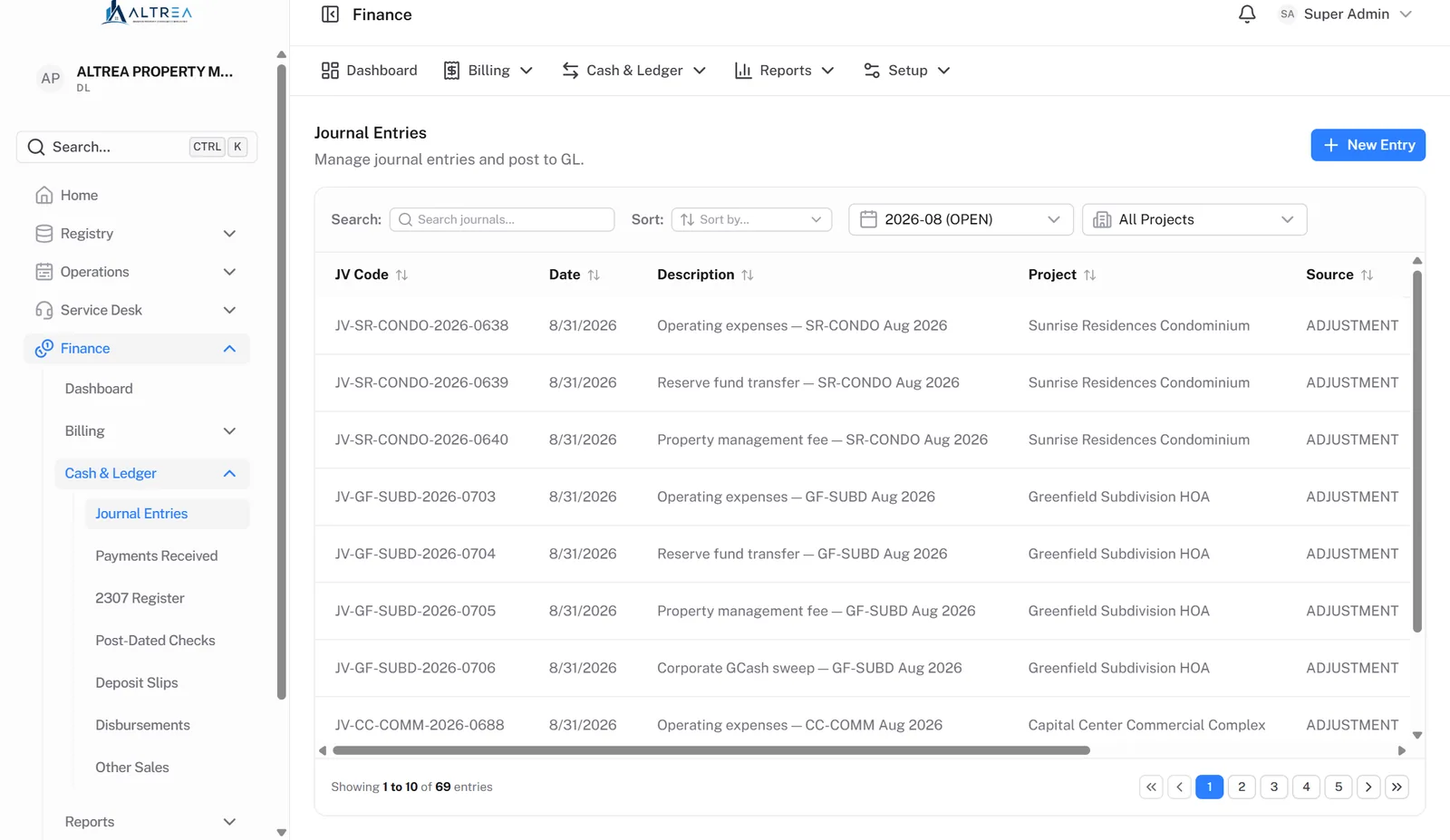This screenshot has height=840, width=1450.
Task: Sort by Date column arrows
Action: (594, 275)
